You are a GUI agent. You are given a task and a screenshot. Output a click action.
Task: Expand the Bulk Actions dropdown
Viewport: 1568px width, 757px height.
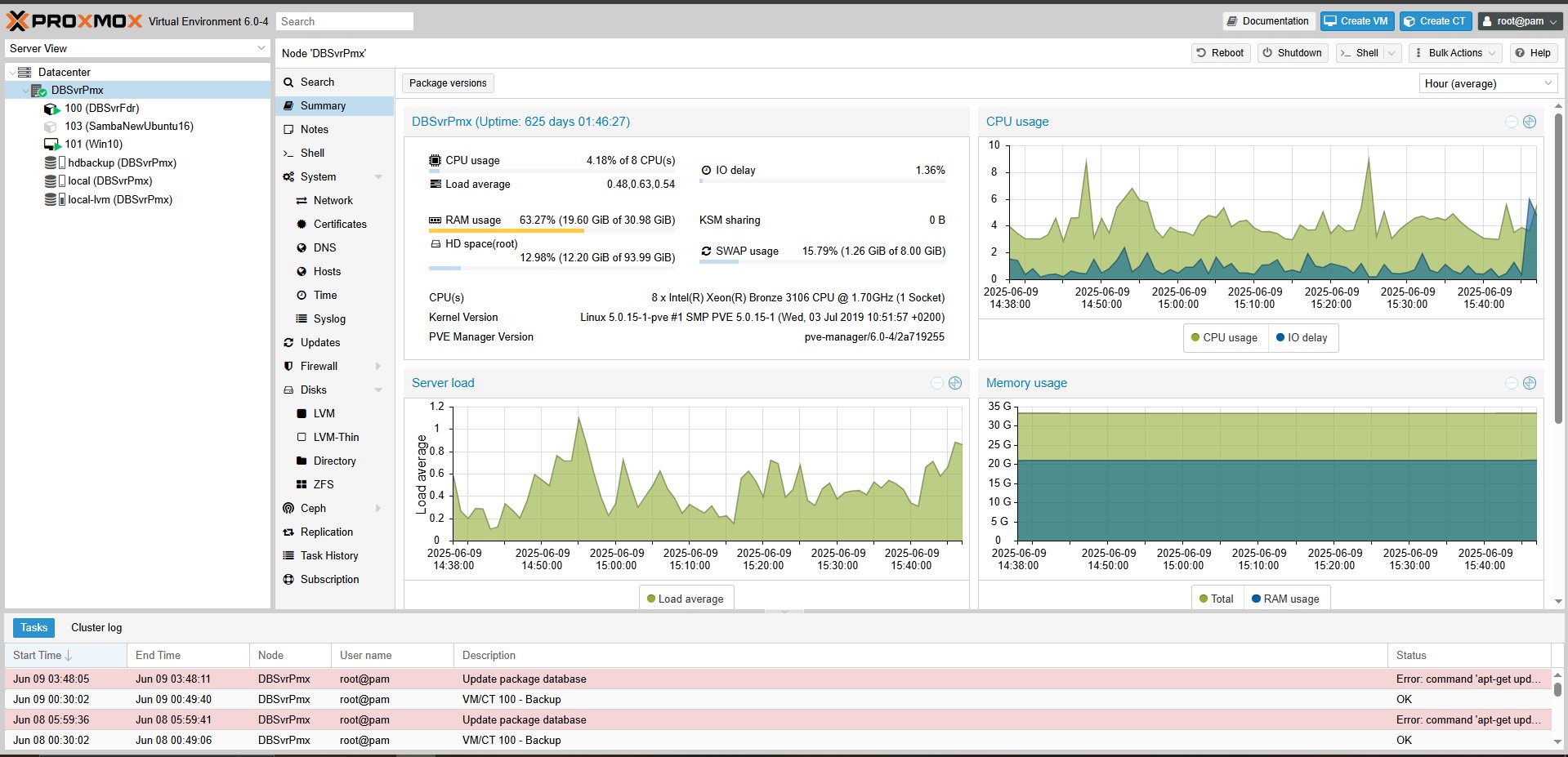(1455, 53)
